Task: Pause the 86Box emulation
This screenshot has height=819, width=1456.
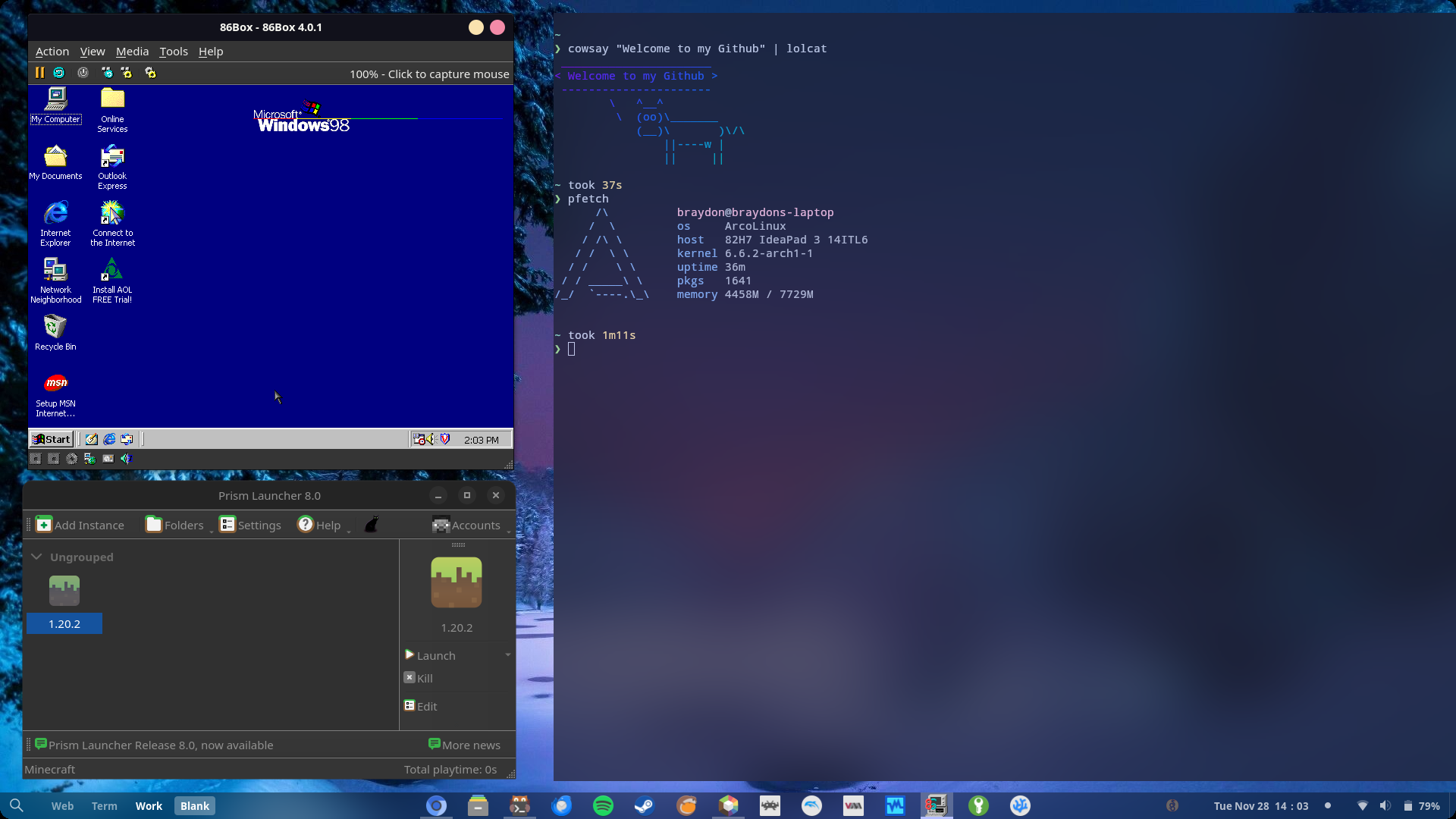Action: (x=39, y=73)
